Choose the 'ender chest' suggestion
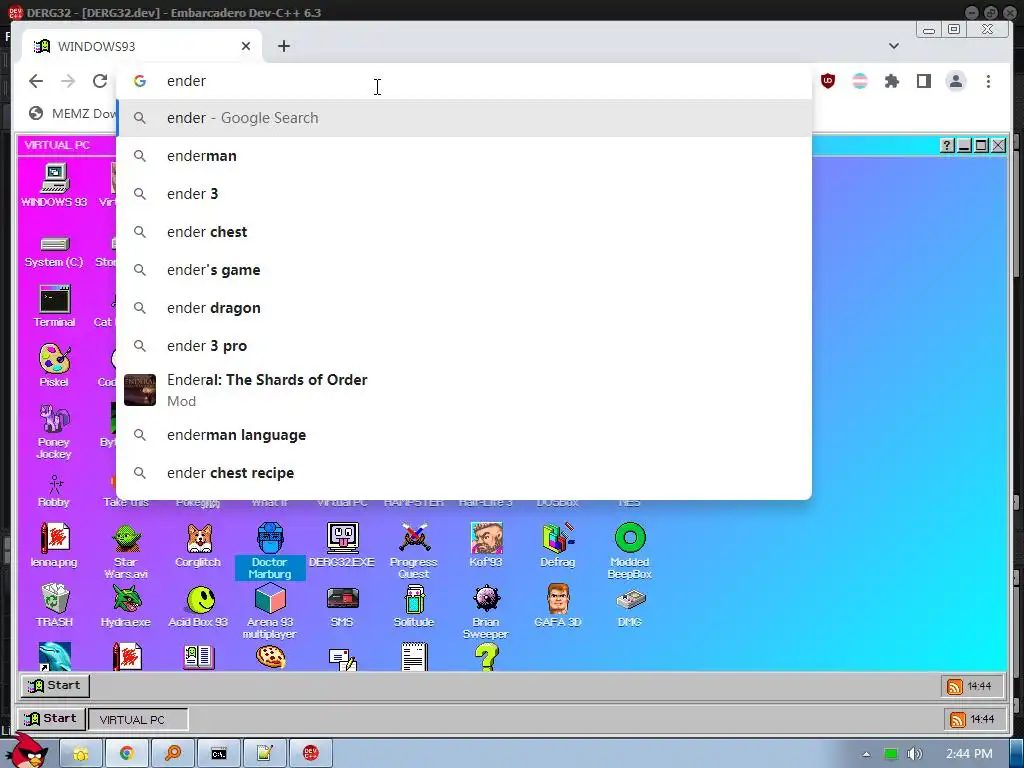 tap(464, 232)
